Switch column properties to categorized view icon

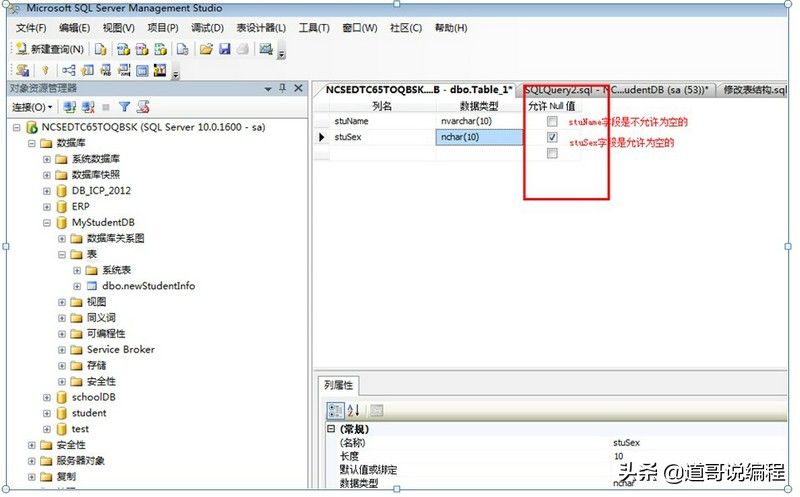(x=337, y=410)
